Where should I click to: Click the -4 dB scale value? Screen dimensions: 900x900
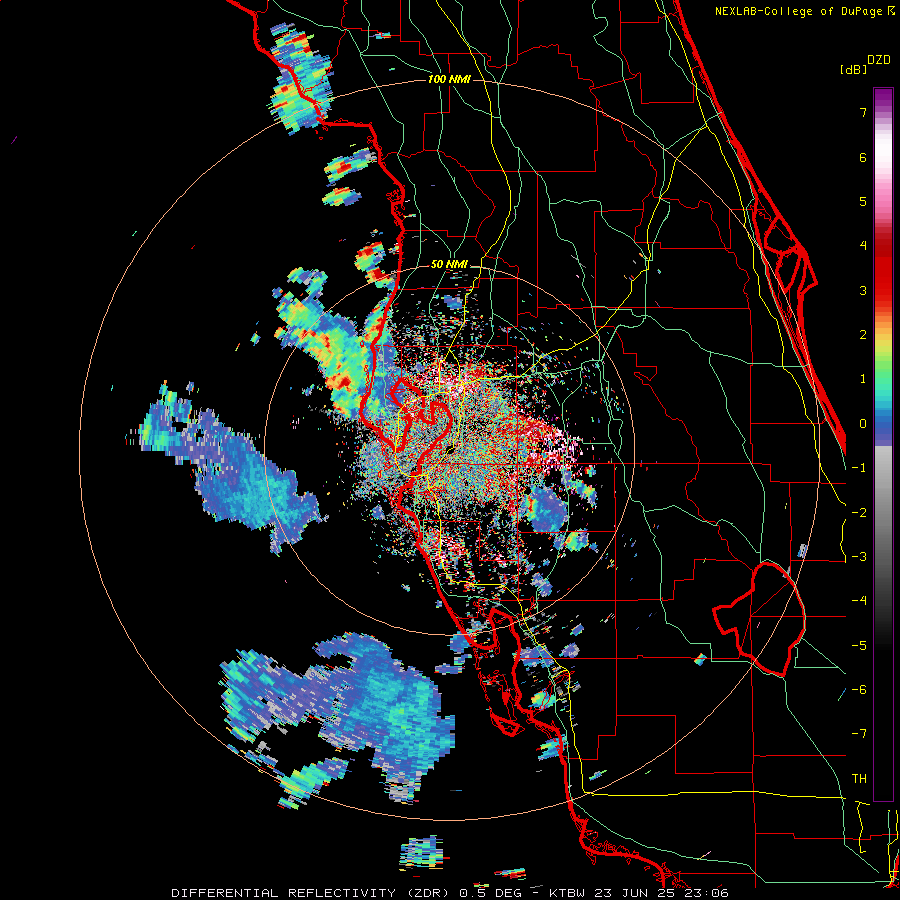point(859,601)
